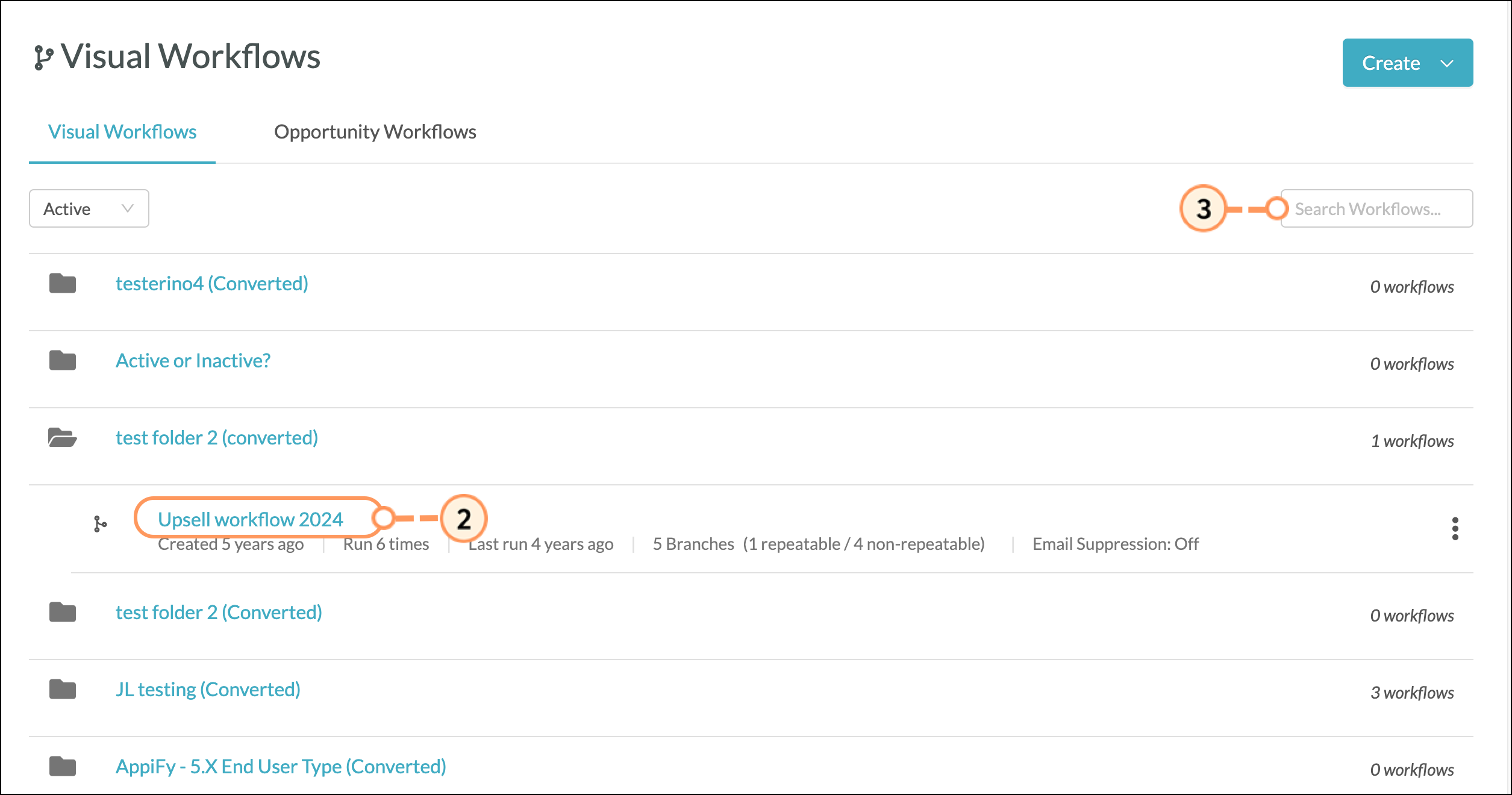Image resolution: width=1512 pixels, height=795 pixels.
Task: Open the Upsell workflow 2024 link
Action: click(x=251, y=519)
